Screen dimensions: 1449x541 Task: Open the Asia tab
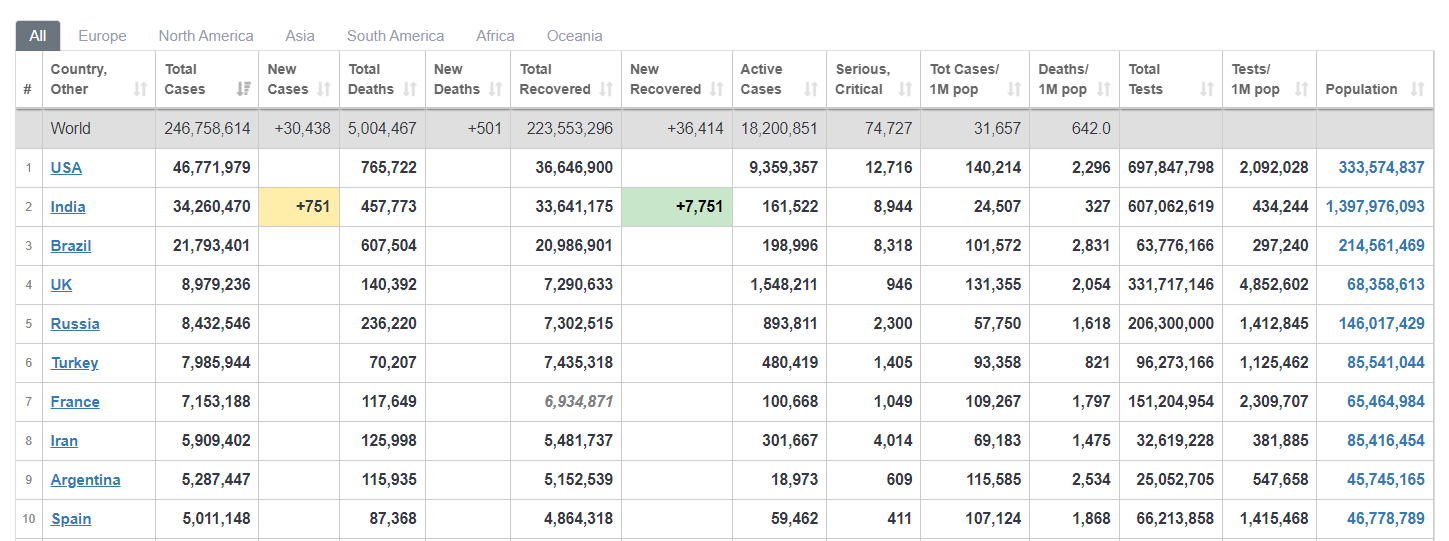click(300, 35)
